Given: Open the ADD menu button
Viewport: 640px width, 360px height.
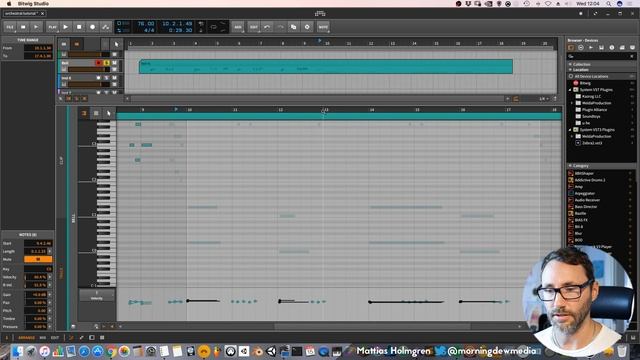Looking at the screenshot, I should click(x=238, y=27).
